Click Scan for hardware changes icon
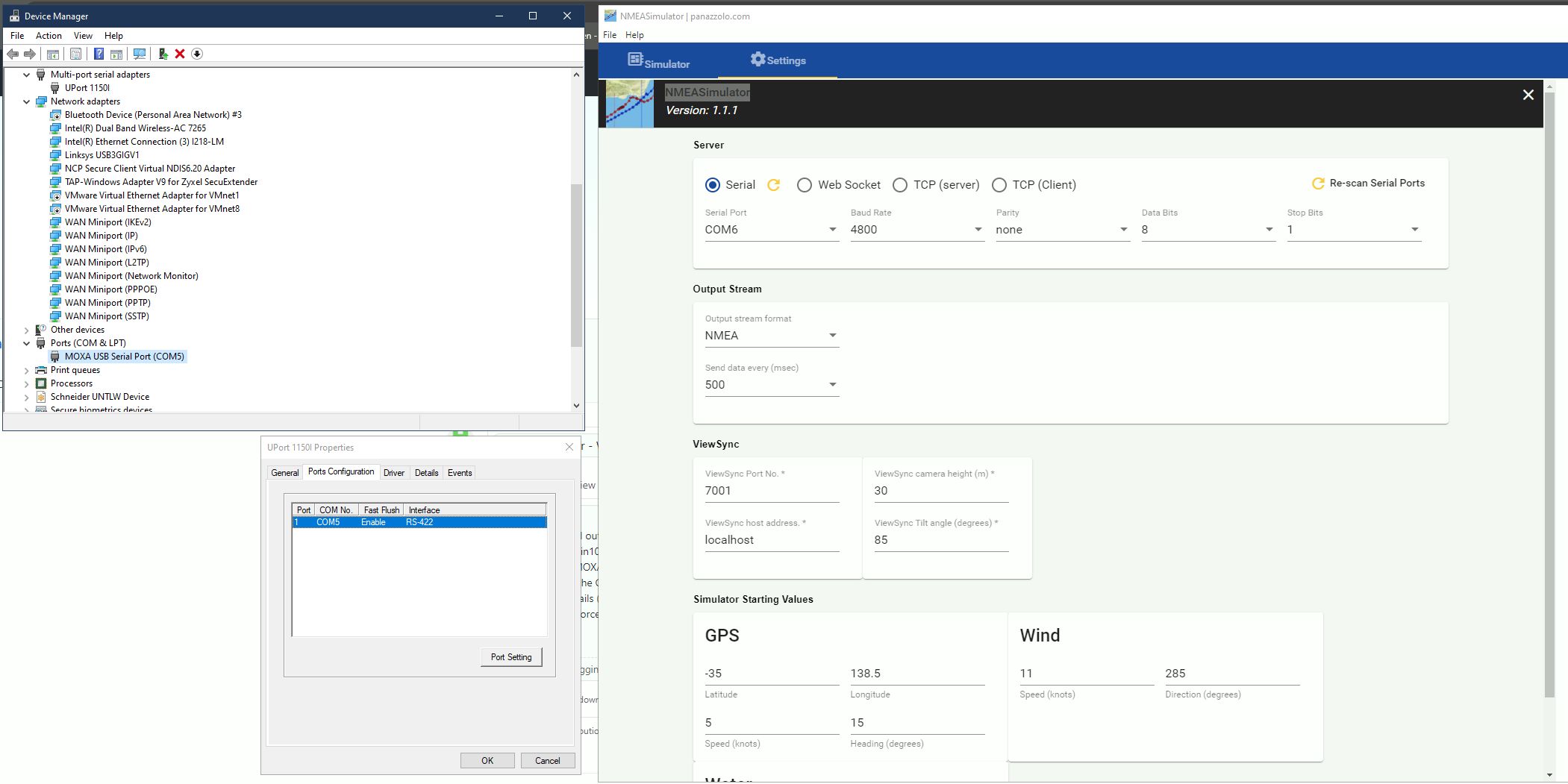The width and height of the screenshot is (1568, 784). pos(140,53)
